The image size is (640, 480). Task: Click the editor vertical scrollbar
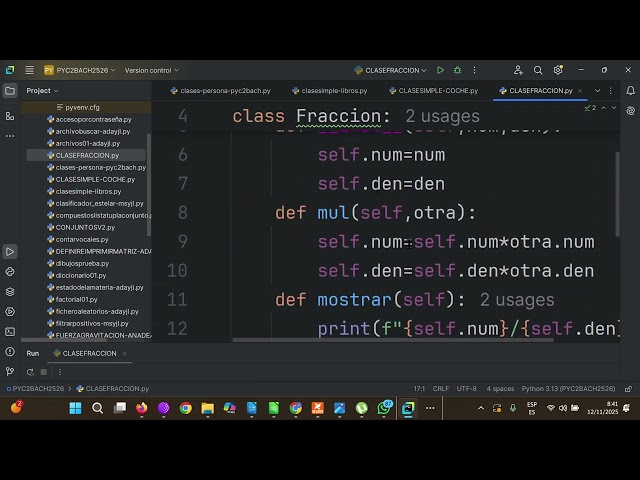pos(617,194)
